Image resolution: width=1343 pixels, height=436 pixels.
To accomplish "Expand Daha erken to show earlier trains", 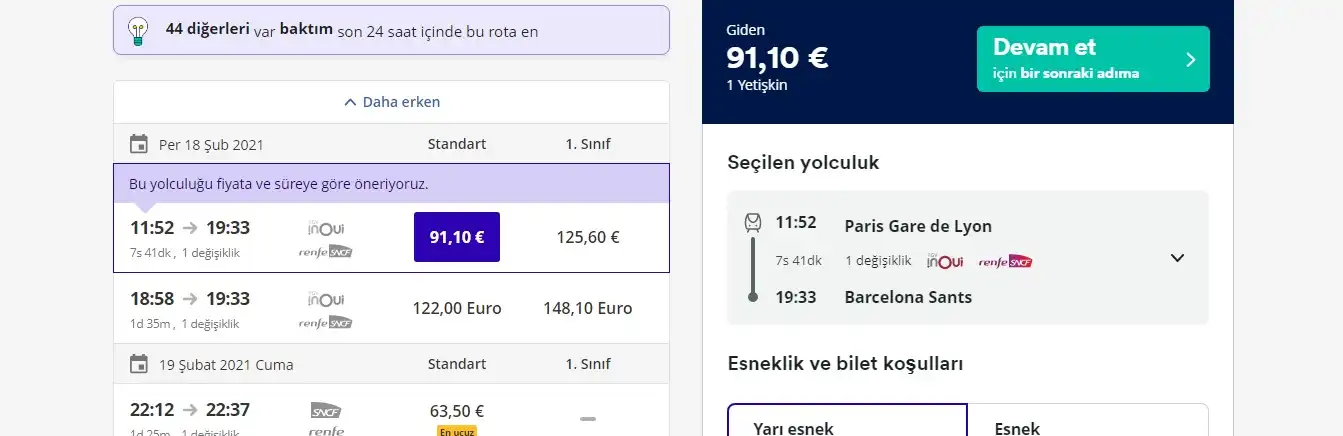I will [x=391, y=102].
